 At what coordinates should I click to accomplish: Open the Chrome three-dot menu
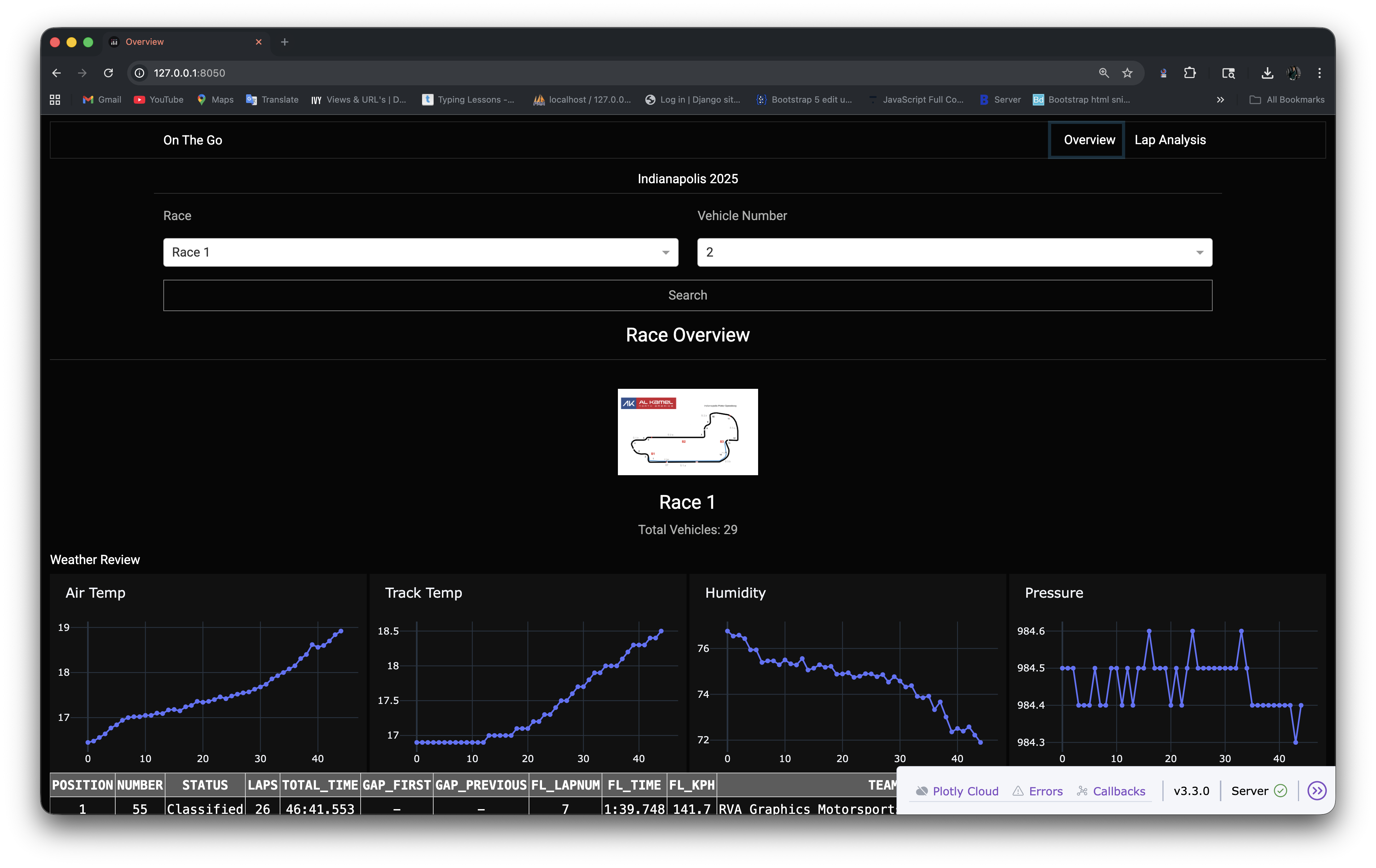click(x=1319, y=73)
